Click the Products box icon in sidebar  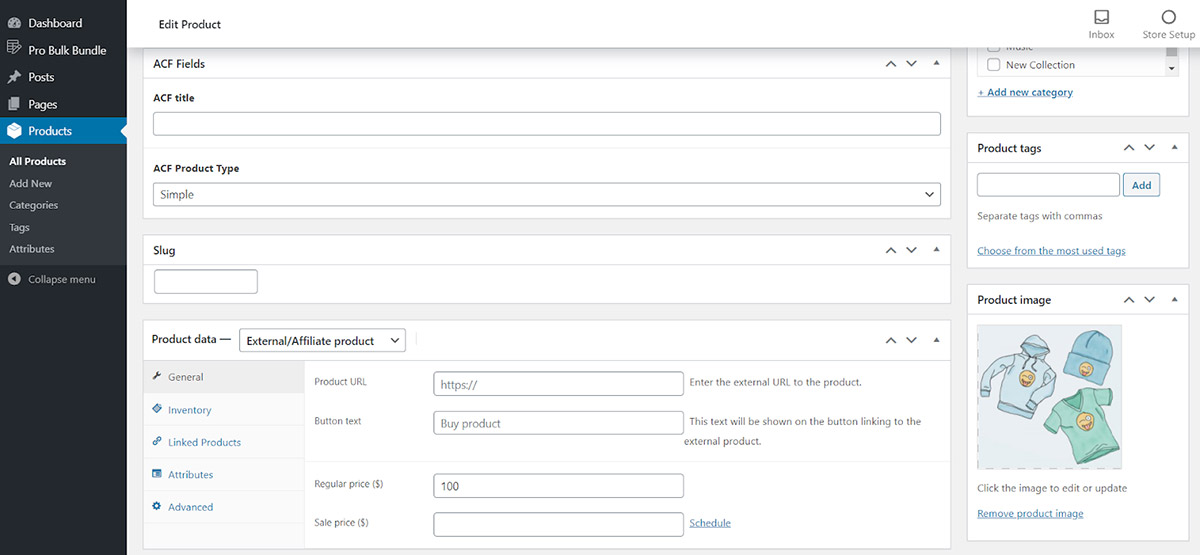[x=14, y=131]
